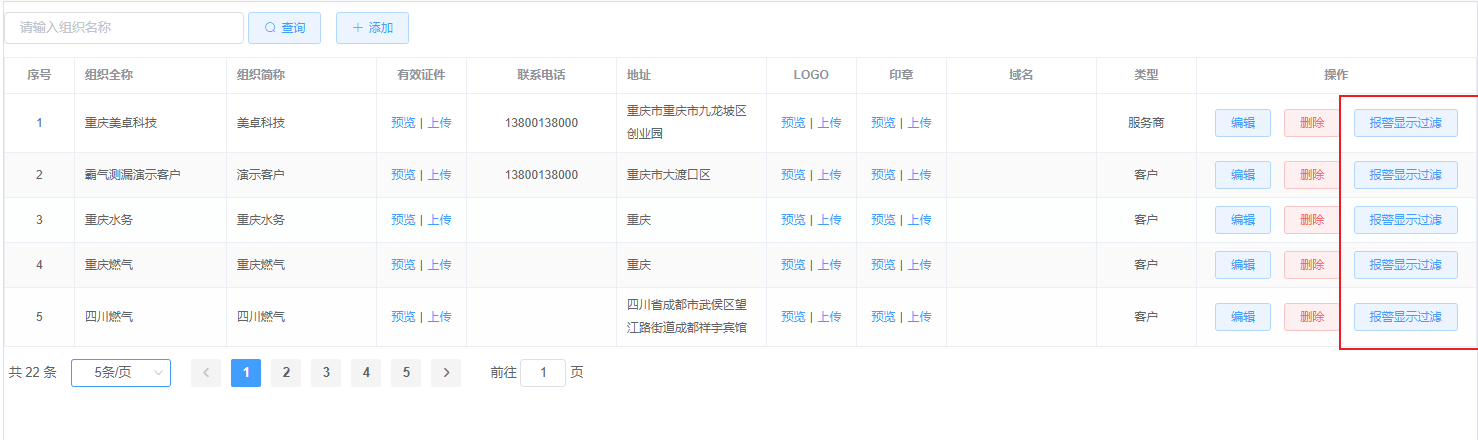Go to next page using right arrow

pos(446,373)
